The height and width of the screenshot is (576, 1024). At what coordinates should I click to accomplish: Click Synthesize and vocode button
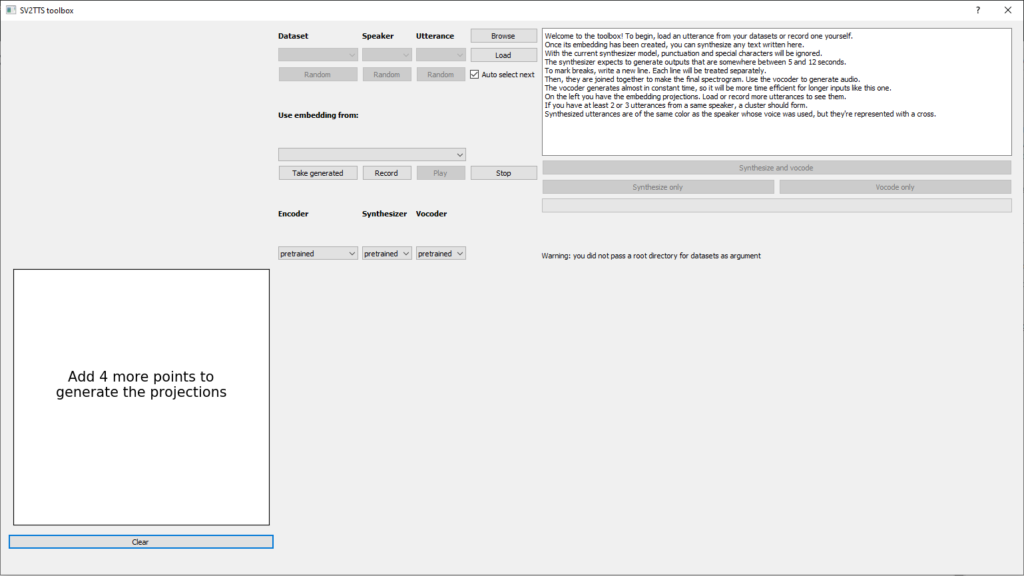[776, 168]
